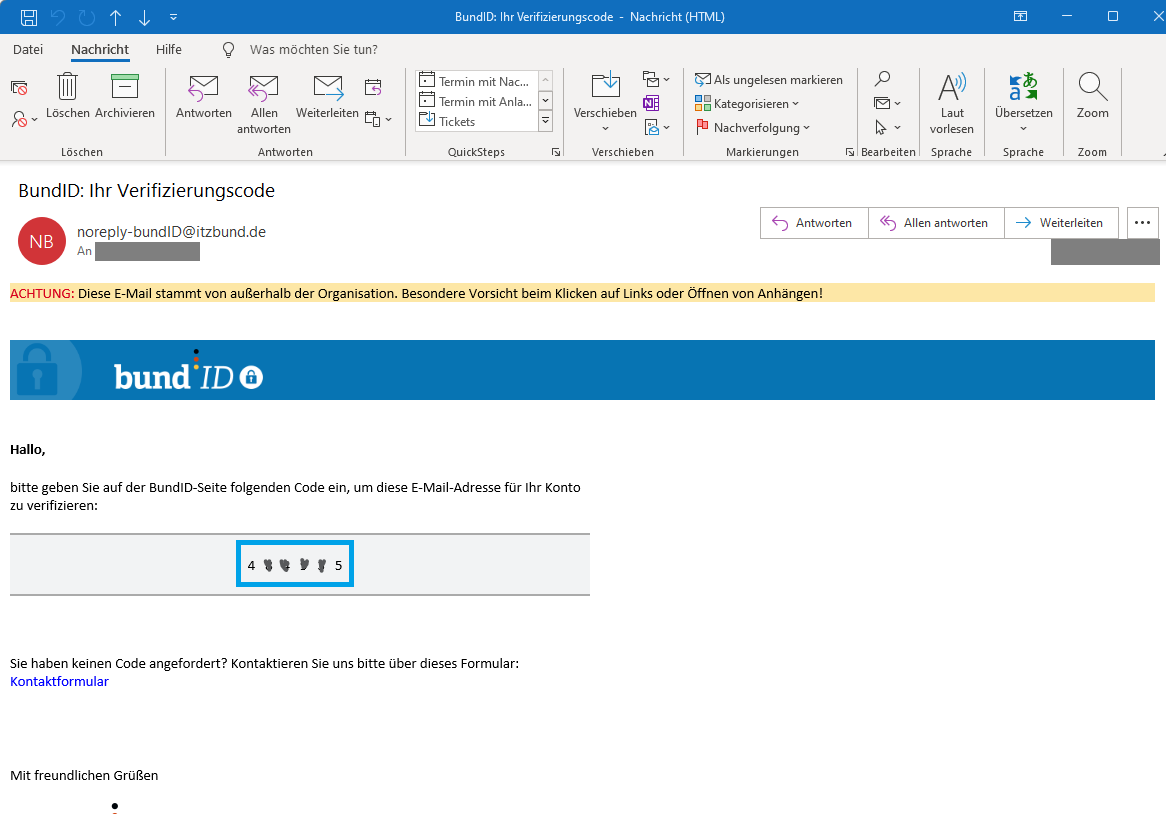Archive the message with Archivieren icon
The width and height of the screenshot is (1166, 814).
pyautogui.click(x=125, y=96)
